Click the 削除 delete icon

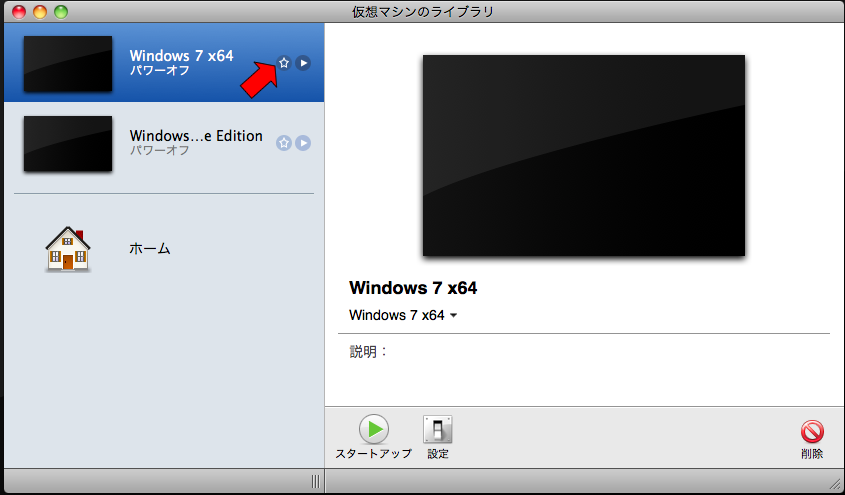click(812, 432)
